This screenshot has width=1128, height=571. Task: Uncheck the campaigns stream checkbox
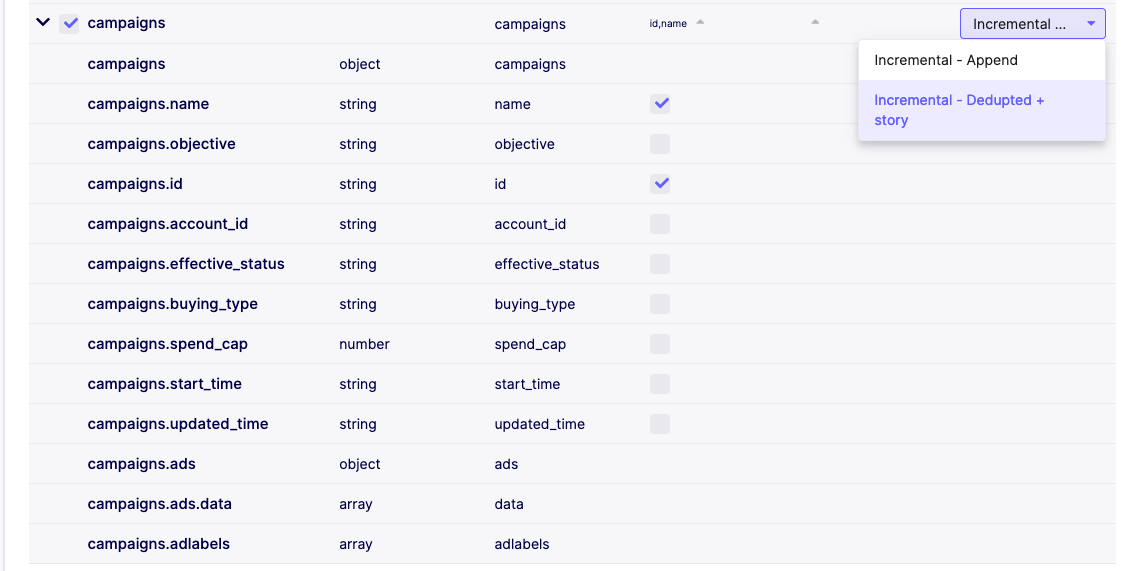[69, 23]
